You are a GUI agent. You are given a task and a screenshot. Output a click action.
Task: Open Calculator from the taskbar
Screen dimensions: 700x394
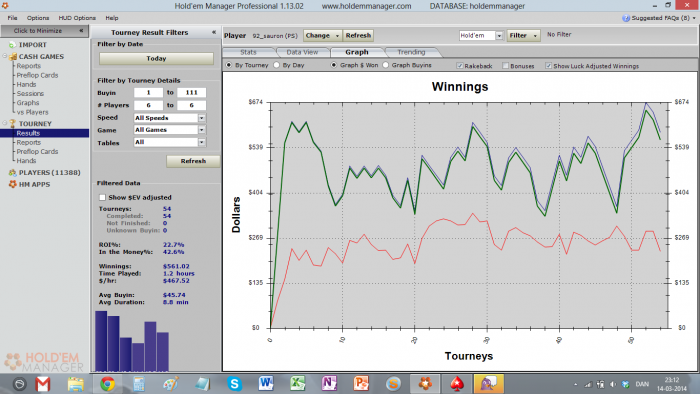point(139,384)
